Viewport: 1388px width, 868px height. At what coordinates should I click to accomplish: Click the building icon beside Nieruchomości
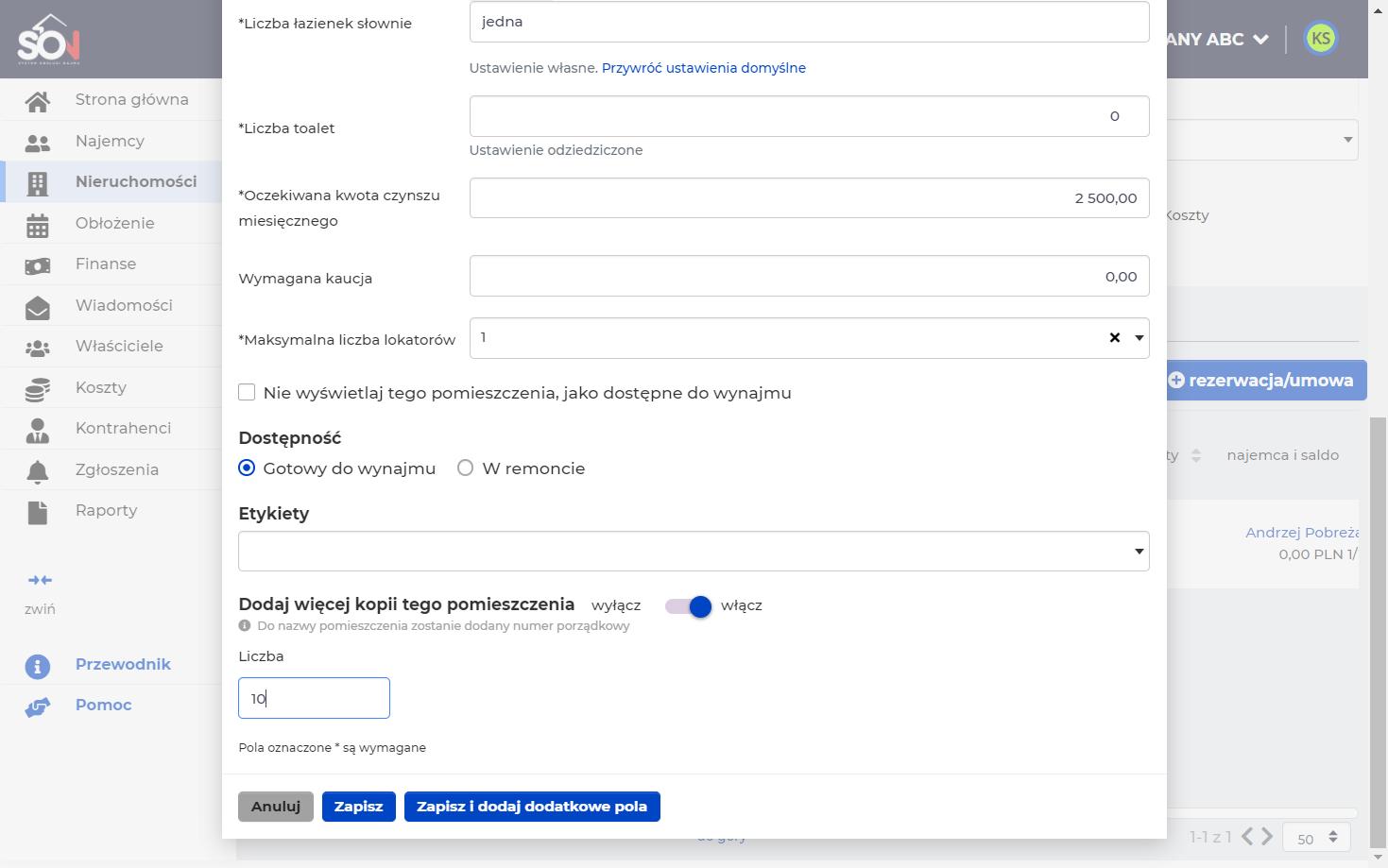click(x=38, y=183)
